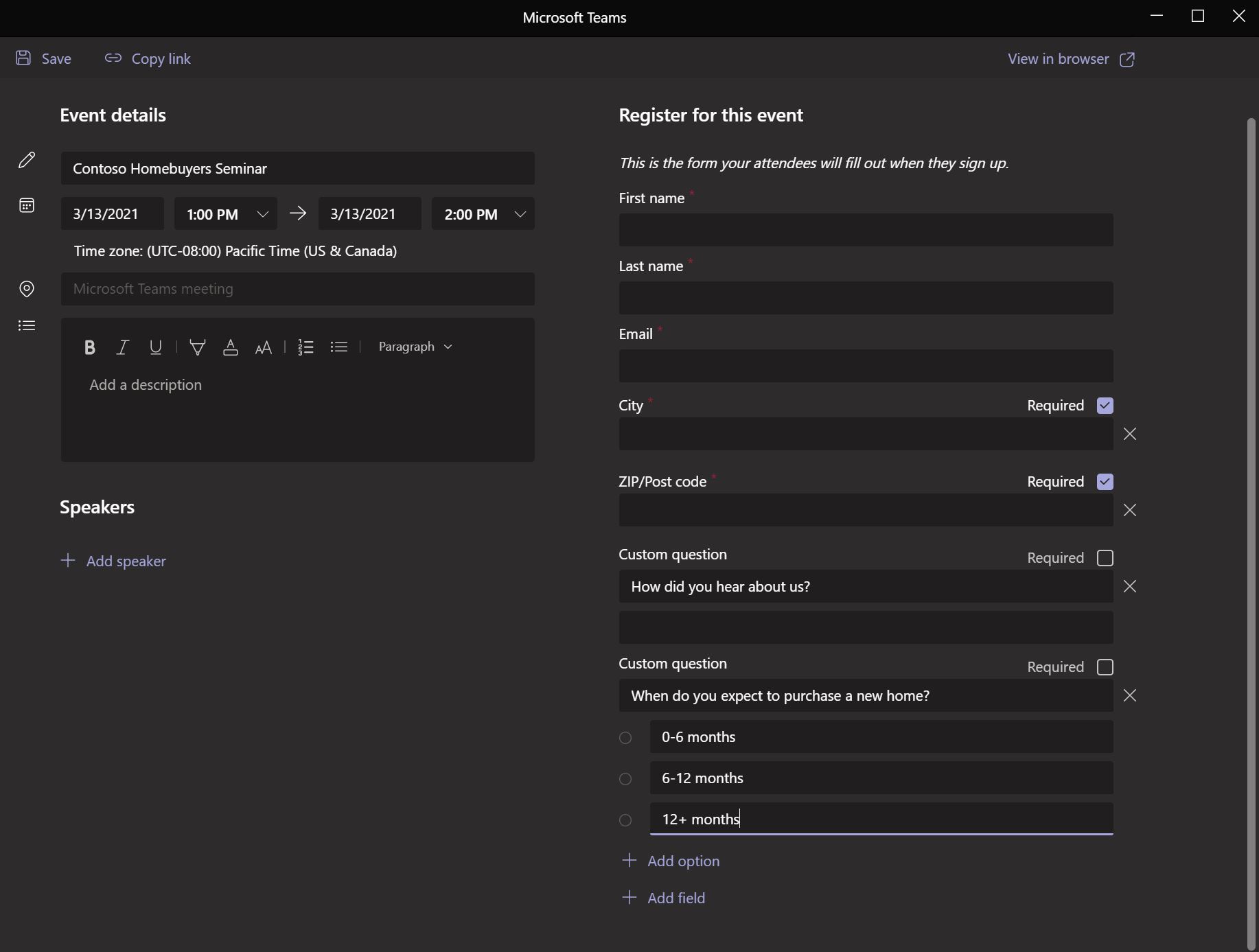This screenshot has width=1259, height=952.
Task: Click the Microsoft Teams meeting location field
Action: click(x=298, y=289)
